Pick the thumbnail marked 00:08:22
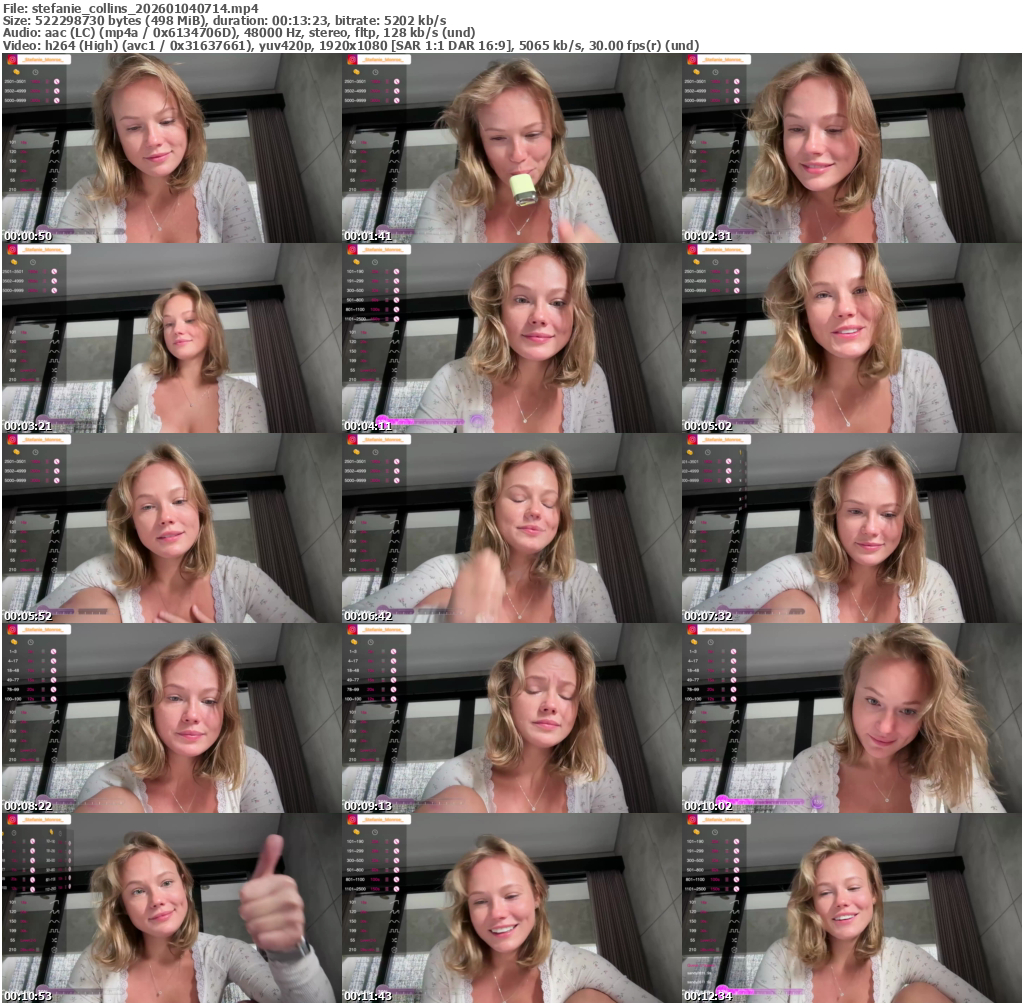The height and width of the screenshot is (1003, 1024). tap(172, 718)
